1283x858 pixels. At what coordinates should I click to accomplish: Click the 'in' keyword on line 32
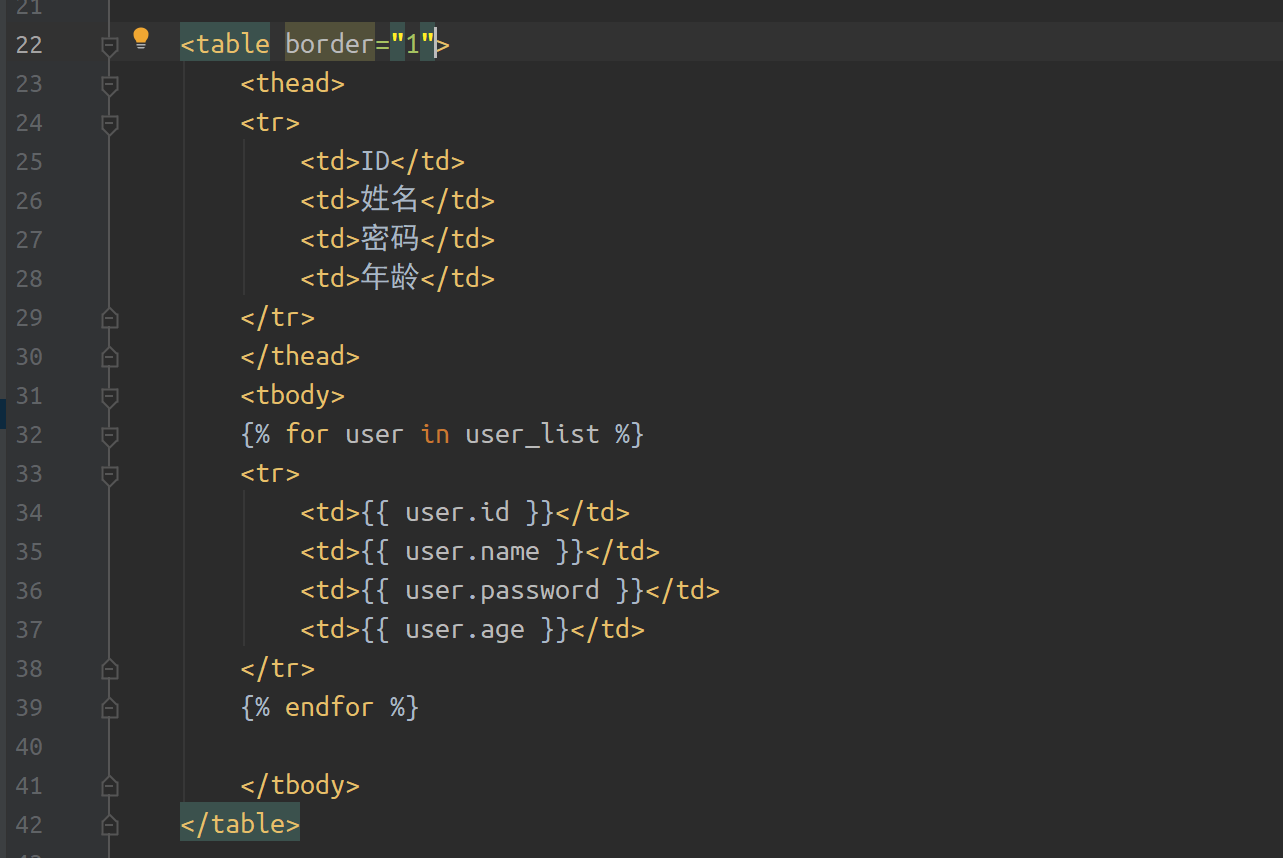pos(435,435)
